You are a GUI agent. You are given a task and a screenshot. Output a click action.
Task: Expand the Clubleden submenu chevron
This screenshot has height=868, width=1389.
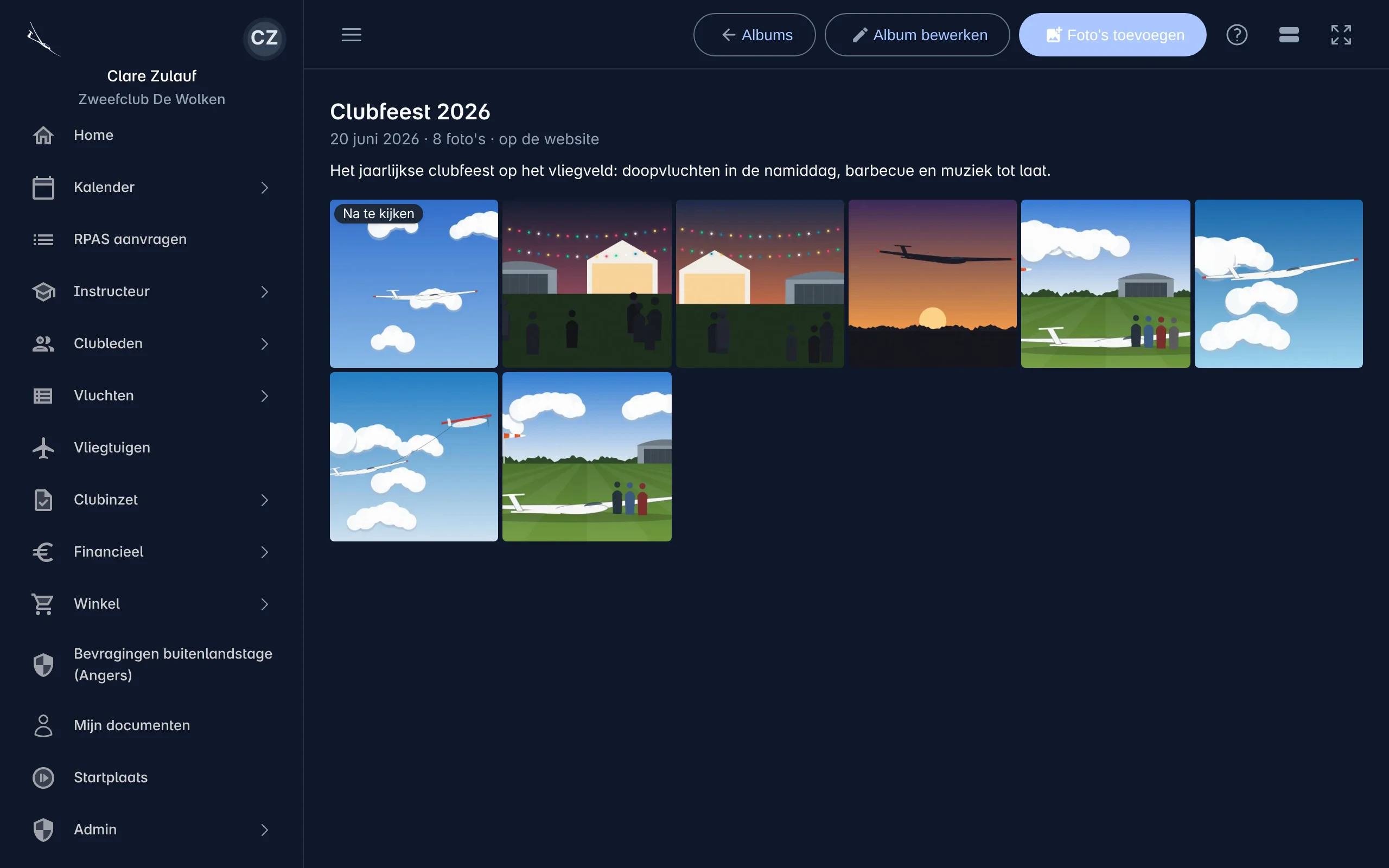coord(264,344)
